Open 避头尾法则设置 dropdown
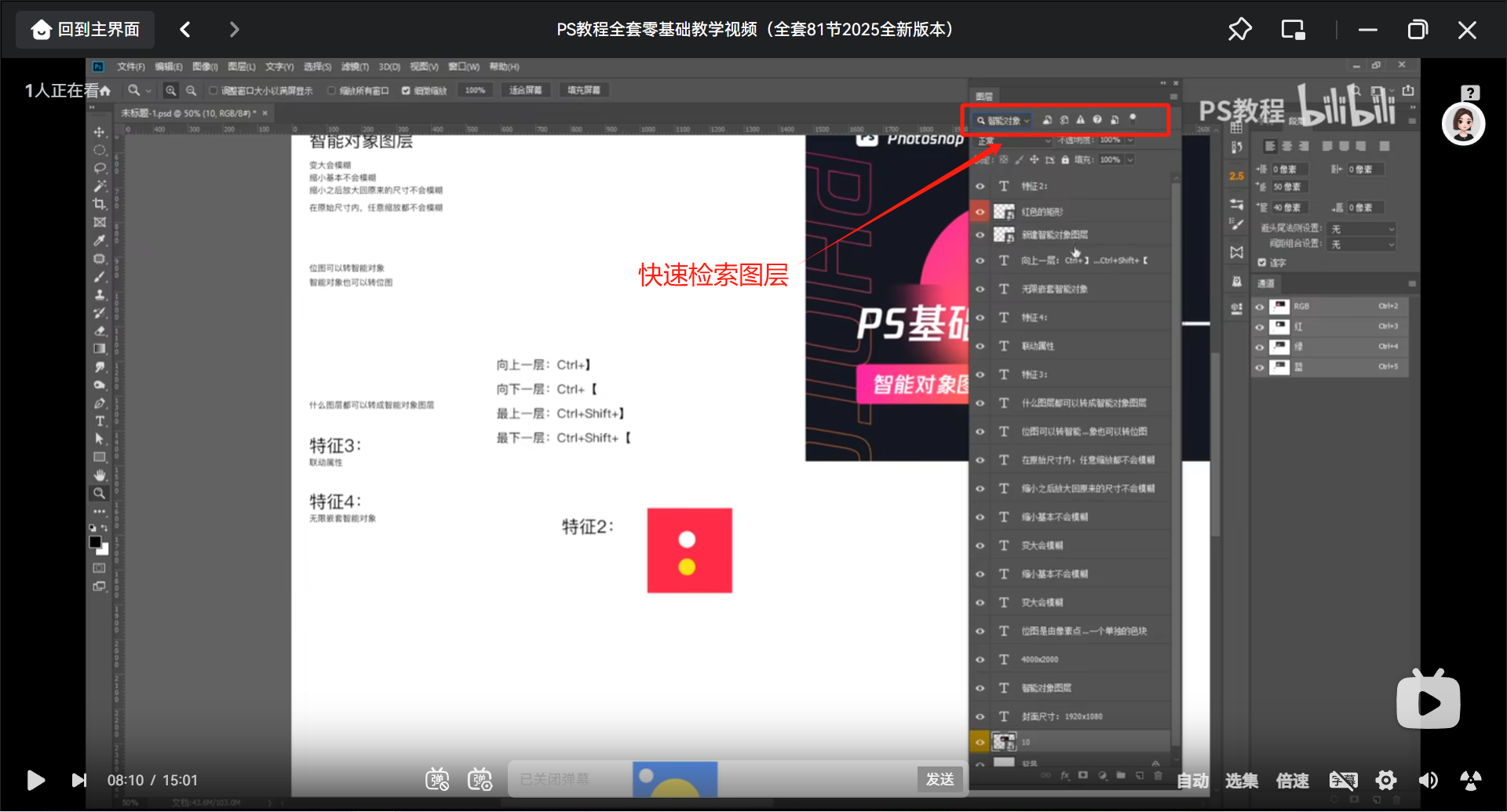The height and width of the screenshot is (812, 1507). [x=1363, y=229]
